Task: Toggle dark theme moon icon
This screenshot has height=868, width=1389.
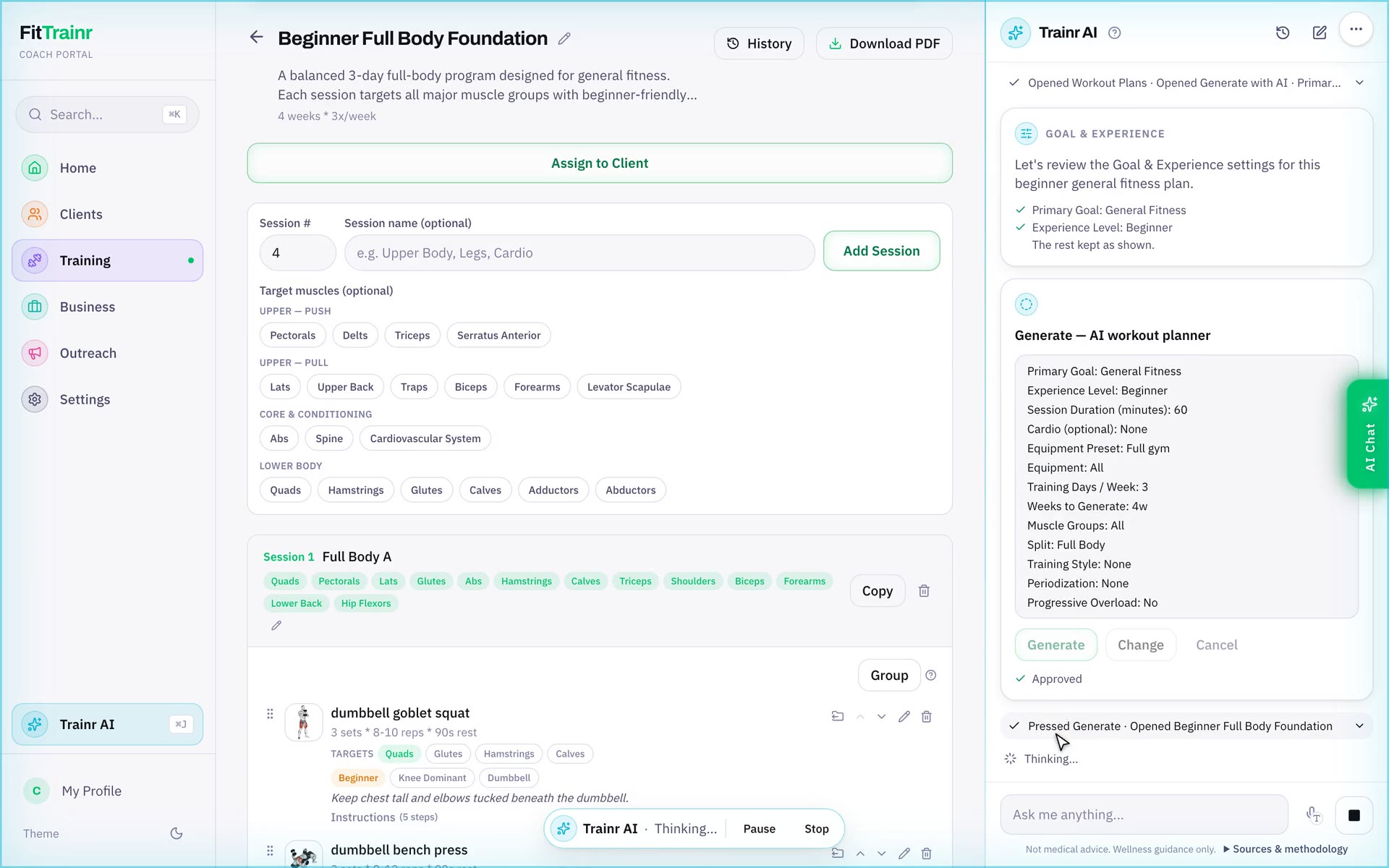Action: pyautogui.click(x=177, y=833)
